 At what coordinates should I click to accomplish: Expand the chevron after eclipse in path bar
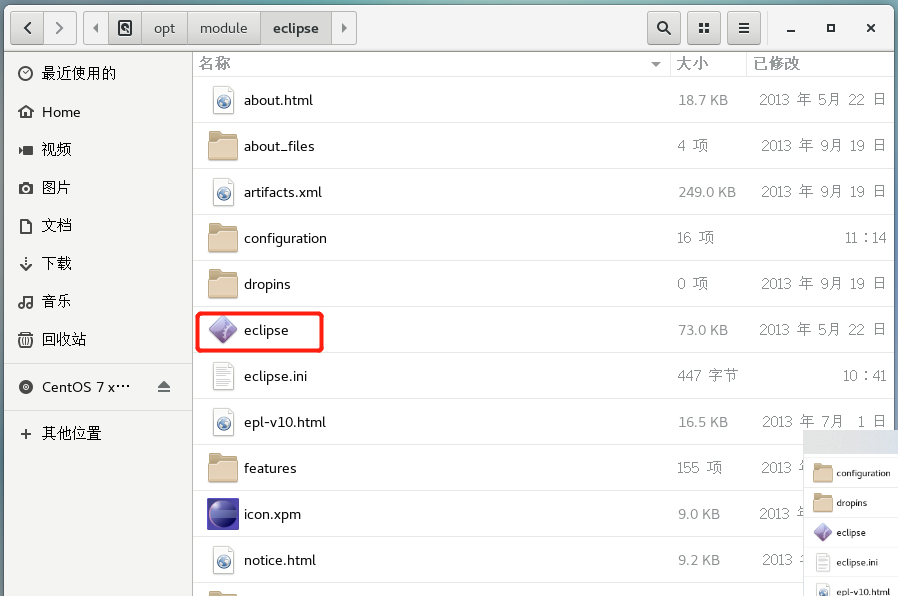coord(344,28)
